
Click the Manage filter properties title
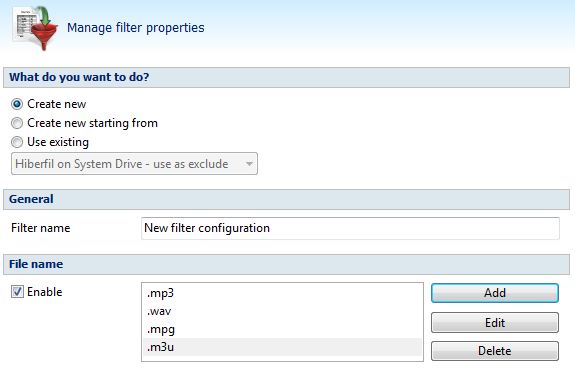point(136,28)
